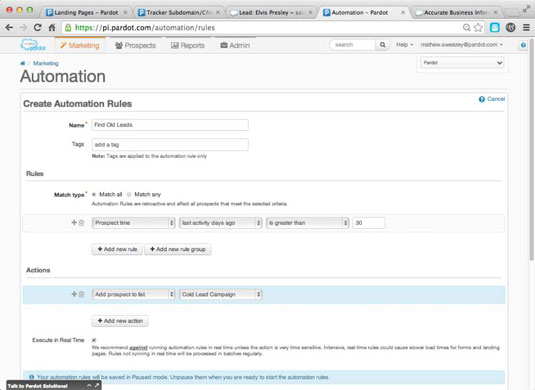535x390 pixels.
Task: Click the Pardot logo
Action: [33, 45]
